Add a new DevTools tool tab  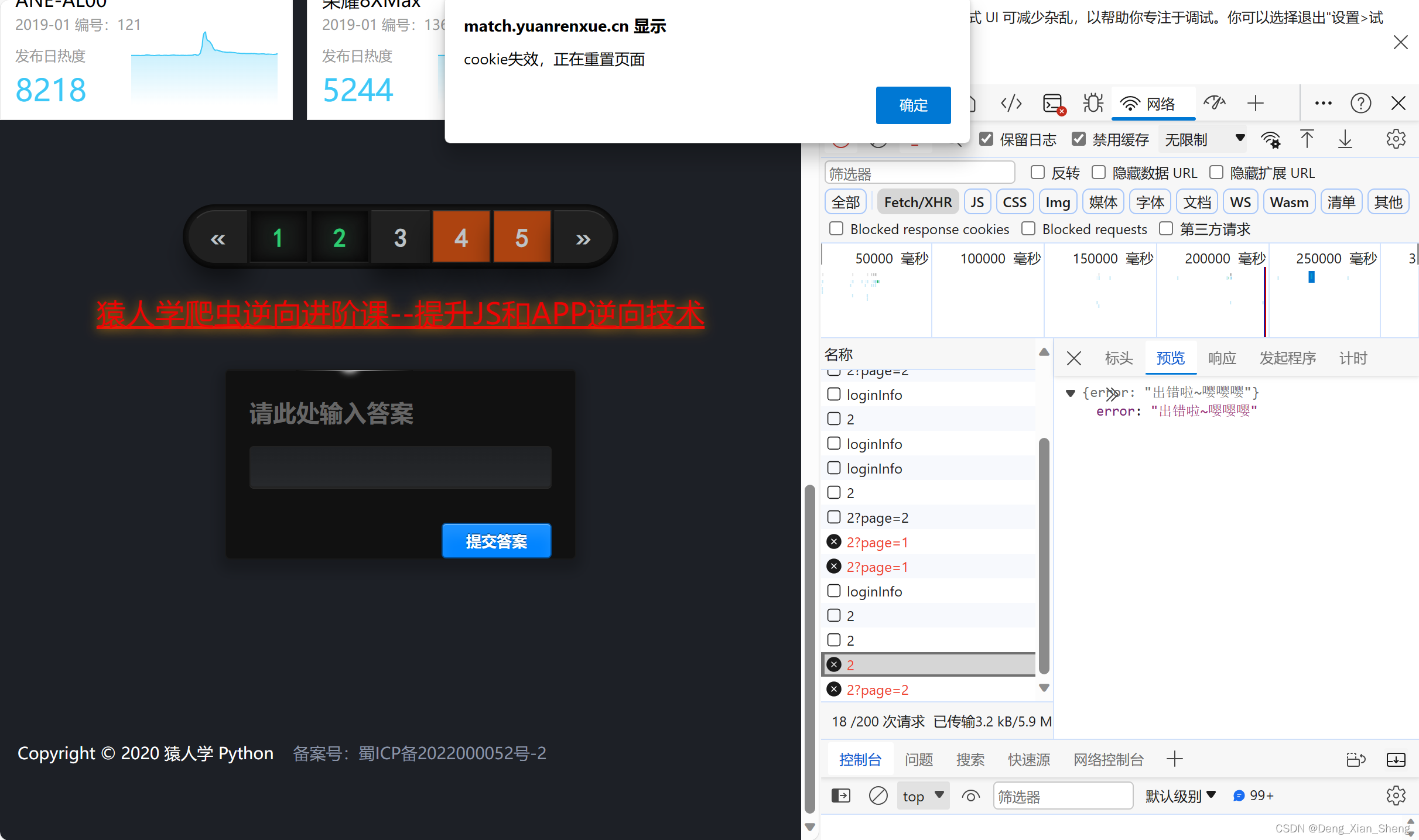coord(1255,104)
